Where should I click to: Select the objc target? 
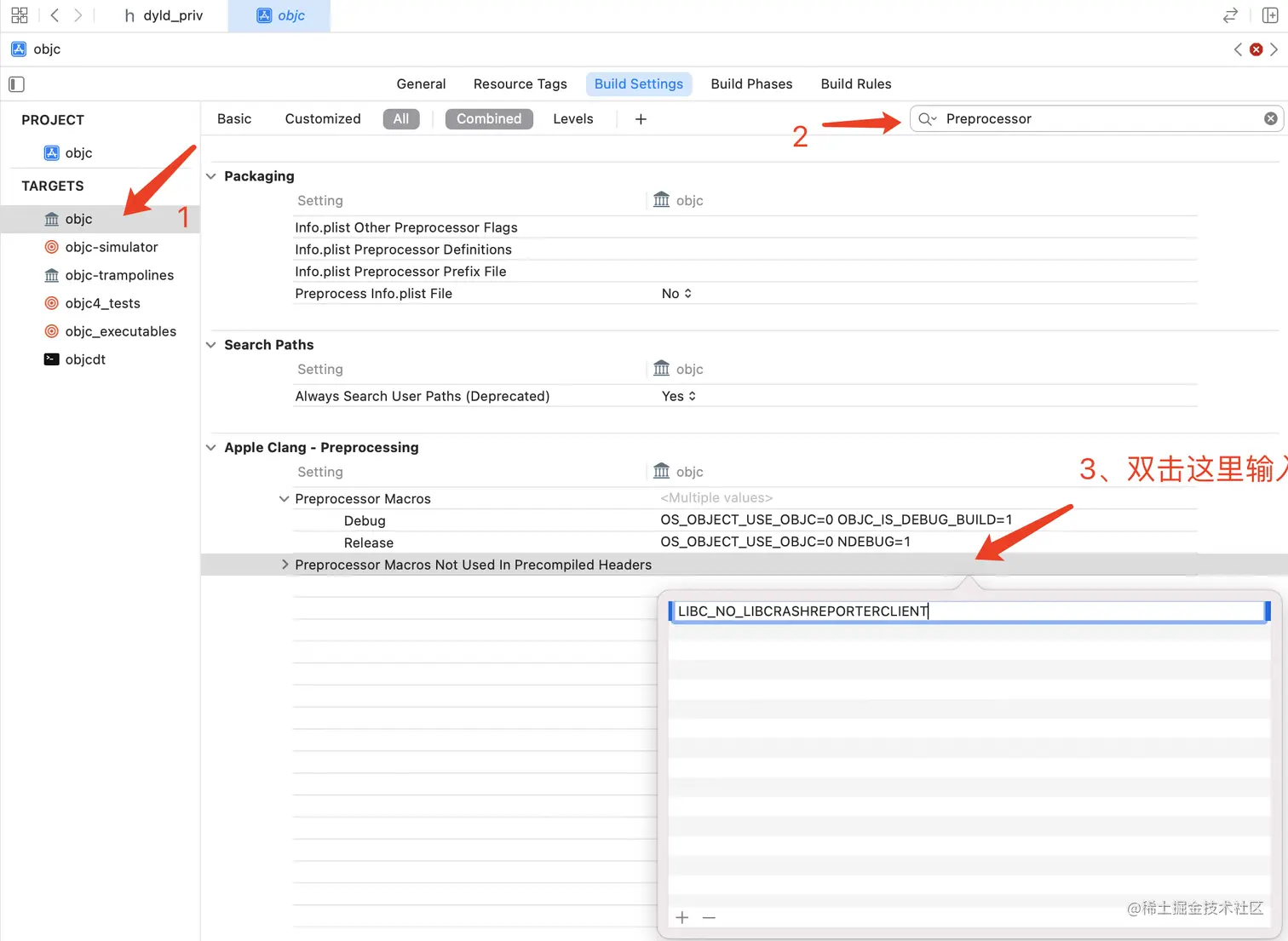pyautogui.click(x=101, y=219)
